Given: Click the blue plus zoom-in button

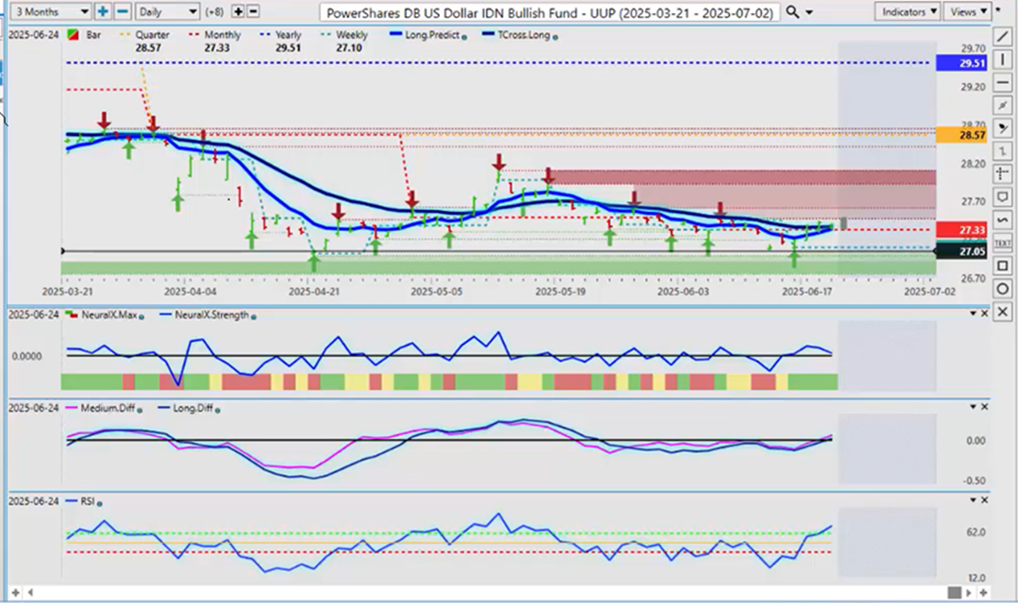Looking at the screenshot, I should pos(103,12).
